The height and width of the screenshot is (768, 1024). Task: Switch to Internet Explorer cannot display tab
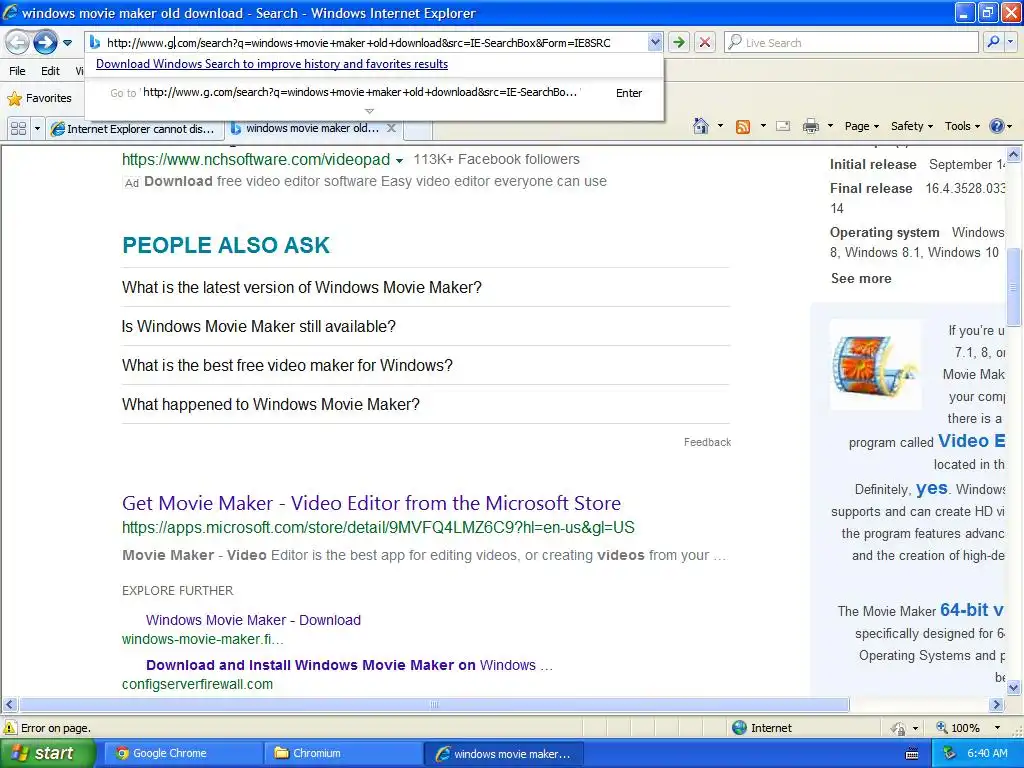click(x=135, y=129)
